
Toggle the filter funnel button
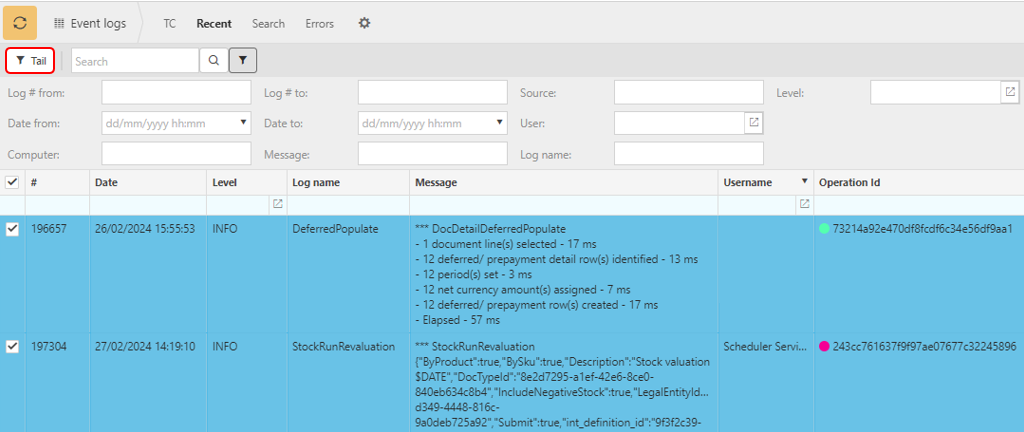(x=243, y=61)
